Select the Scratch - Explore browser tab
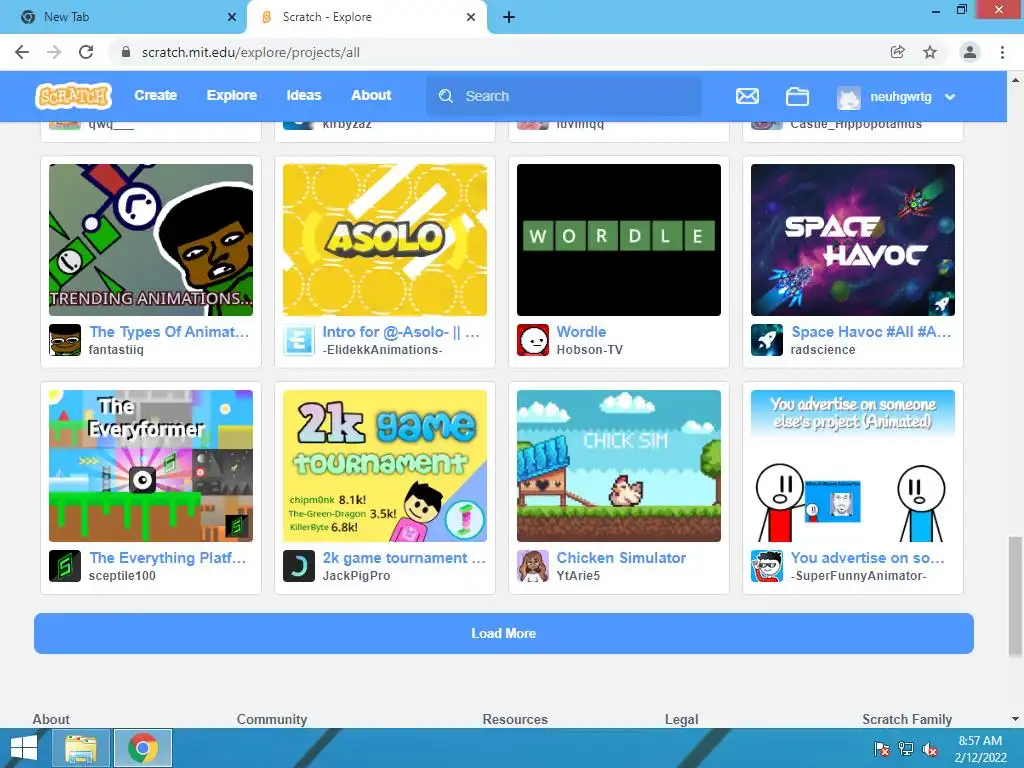This screenshot has height=768, width=1024. pyautogui.click(x=366, y=17)
